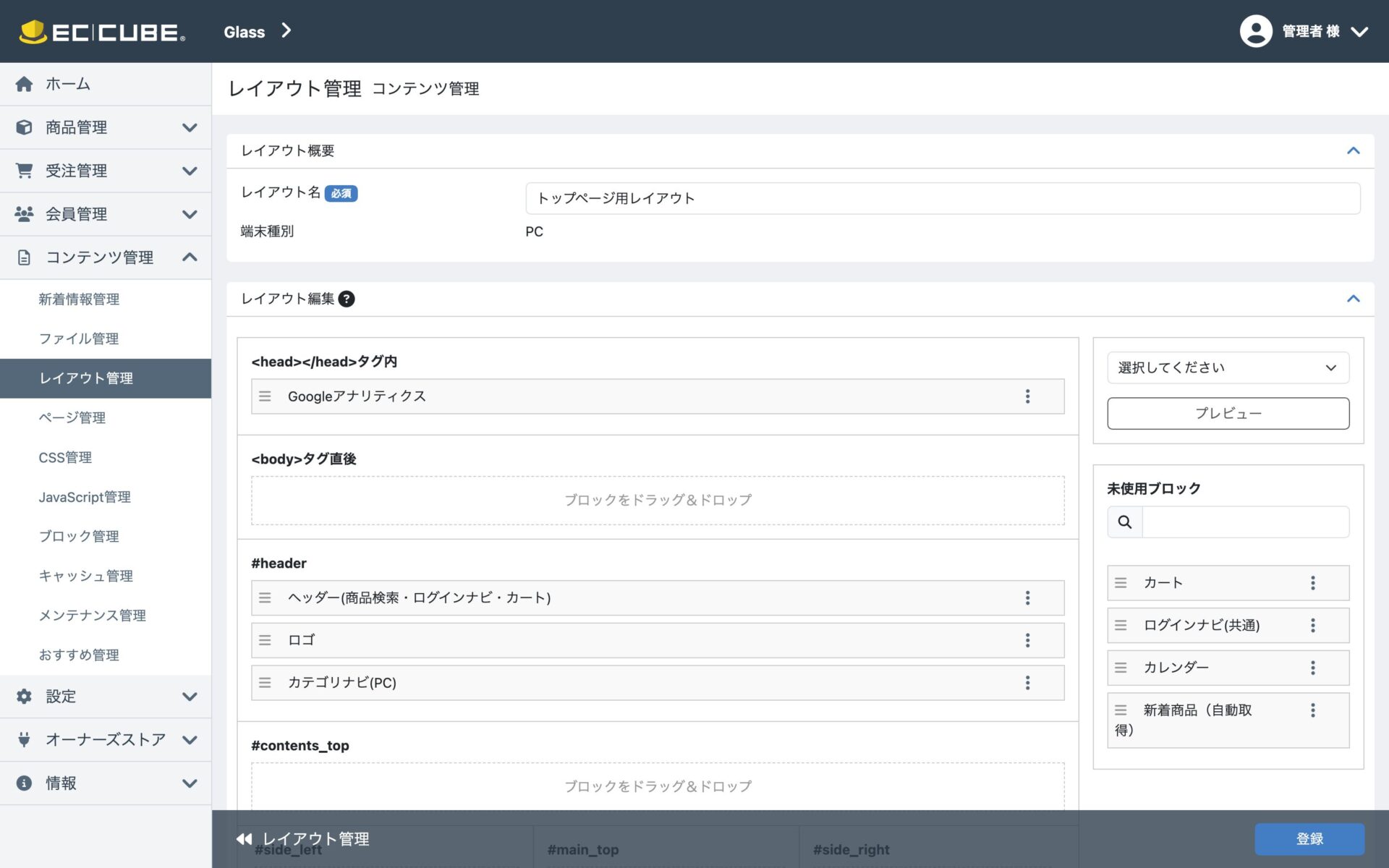Collapse the コンテンツ管理 sidebar menu
Viewport: 1389px width, 868px height.
pyautogui.click(x=106, y=258)
